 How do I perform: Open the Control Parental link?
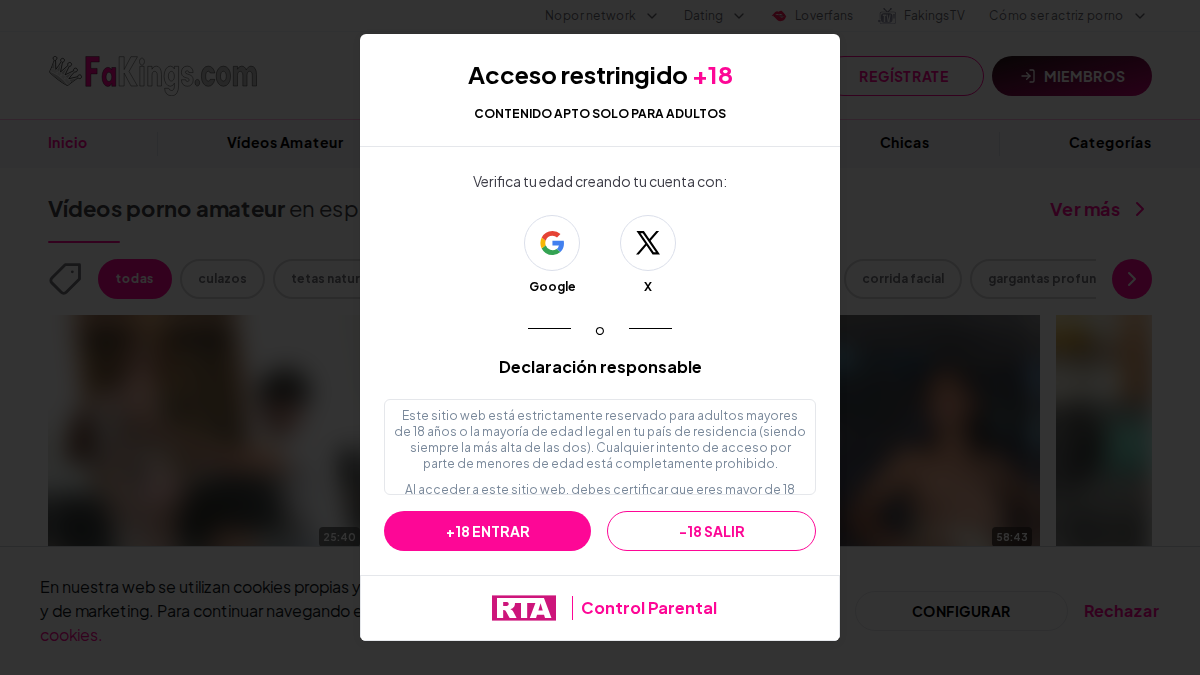pos(649,608)
